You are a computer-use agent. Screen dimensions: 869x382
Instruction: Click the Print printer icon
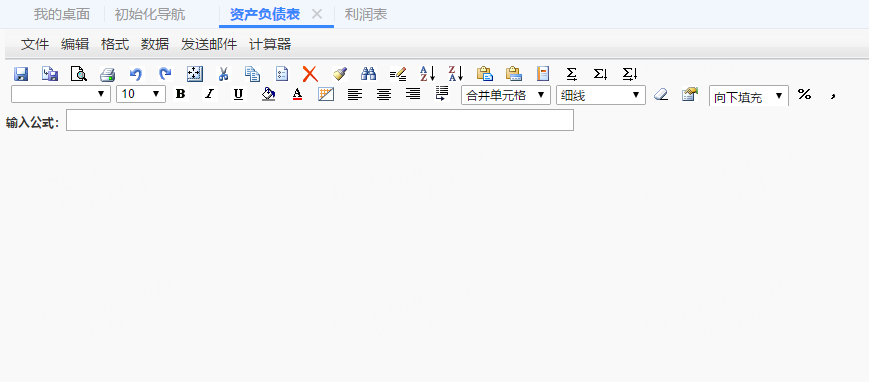point(108,74)
